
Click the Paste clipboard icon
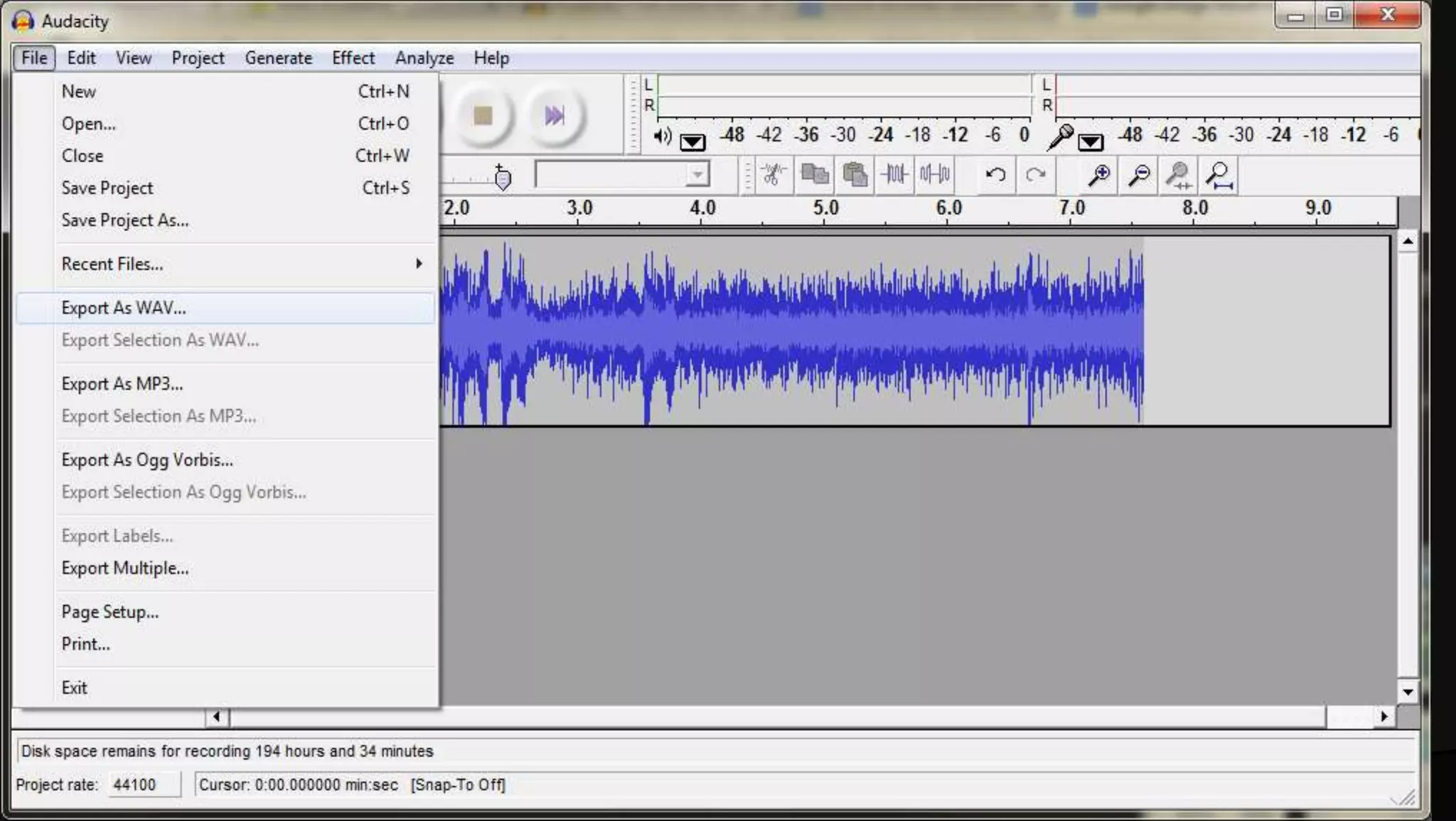coord(855,174)
